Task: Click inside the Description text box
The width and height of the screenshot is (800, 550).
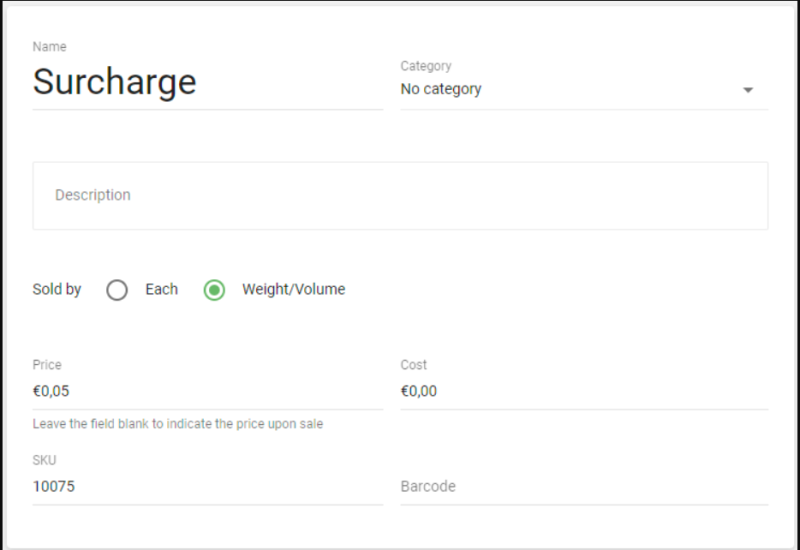Action: coord(400,195)
